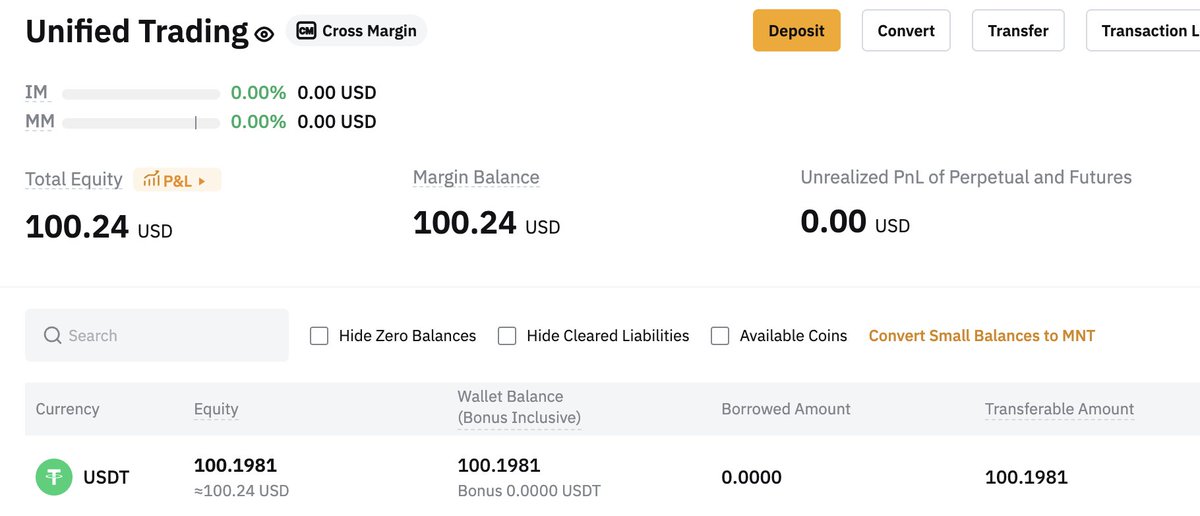Image resolution: width=1200 pixels, height=516 pixels.
Task: Toggle balance visibility eye icon
Action: (x=264, y=34)
